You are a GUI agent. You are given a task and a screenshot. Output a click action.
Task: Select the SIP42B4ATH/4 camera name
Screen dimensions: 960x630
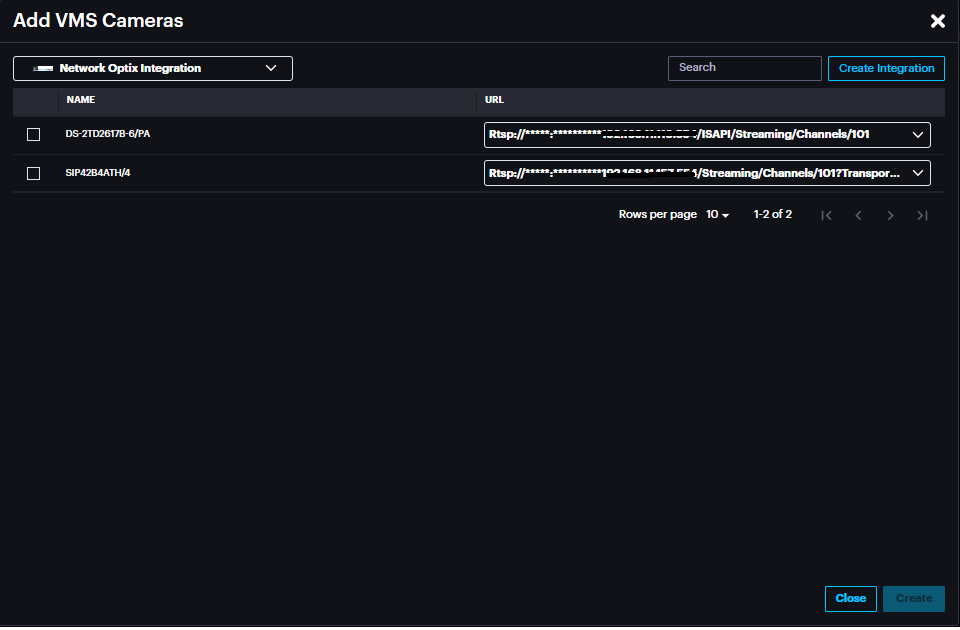tap(98, 173)
